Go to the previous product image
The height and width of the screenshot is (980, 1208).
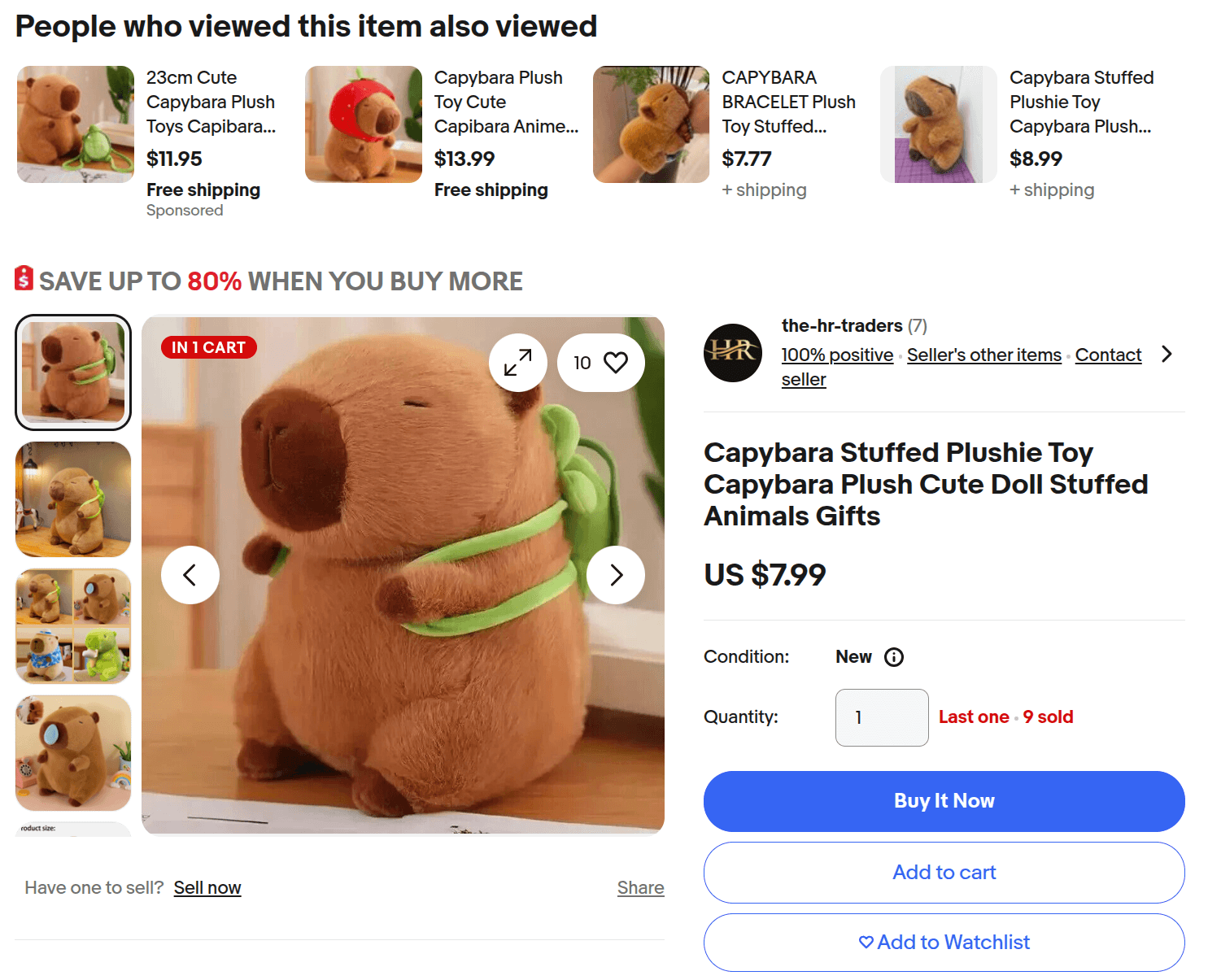click(190, 575)
